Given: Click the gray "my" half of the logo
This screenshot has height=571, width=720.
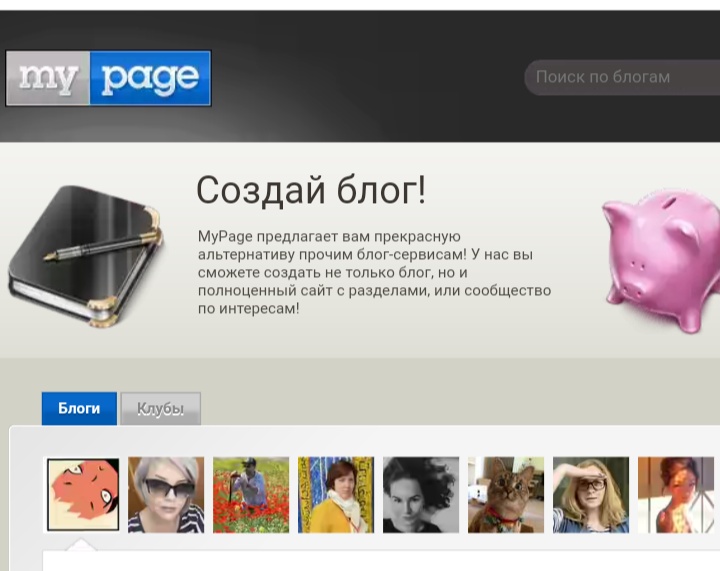Looking at the screenshot, I should point(48,78).
